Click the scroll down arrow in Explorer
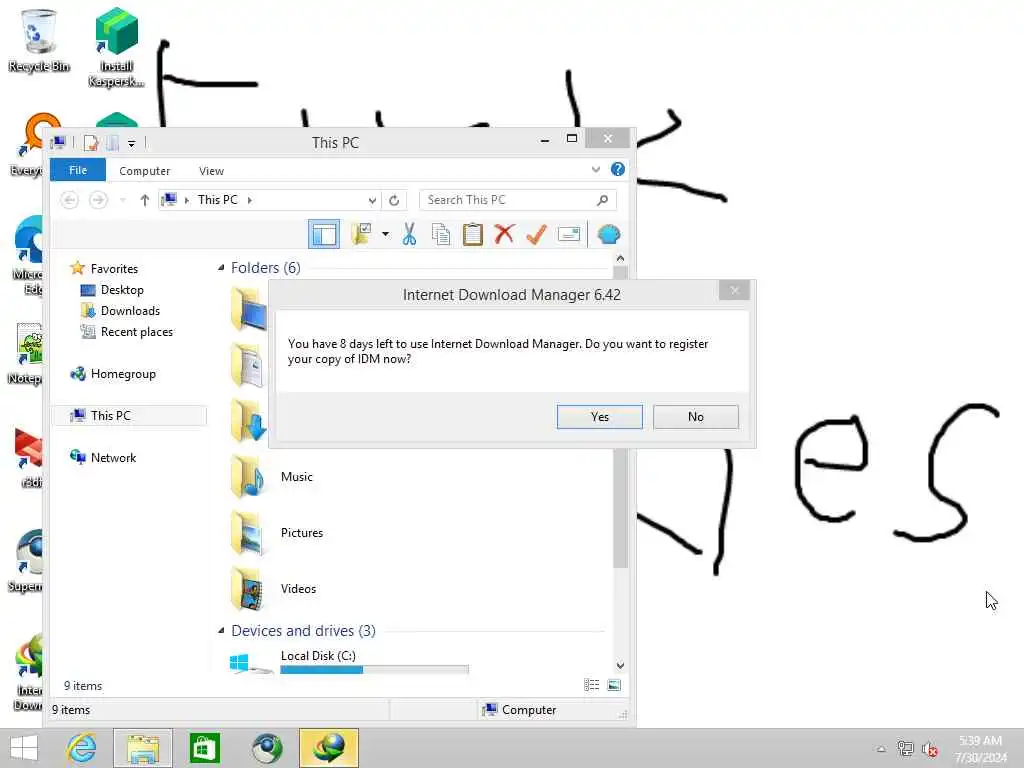This screenshot has height=768, width=1024. point(620,665)
